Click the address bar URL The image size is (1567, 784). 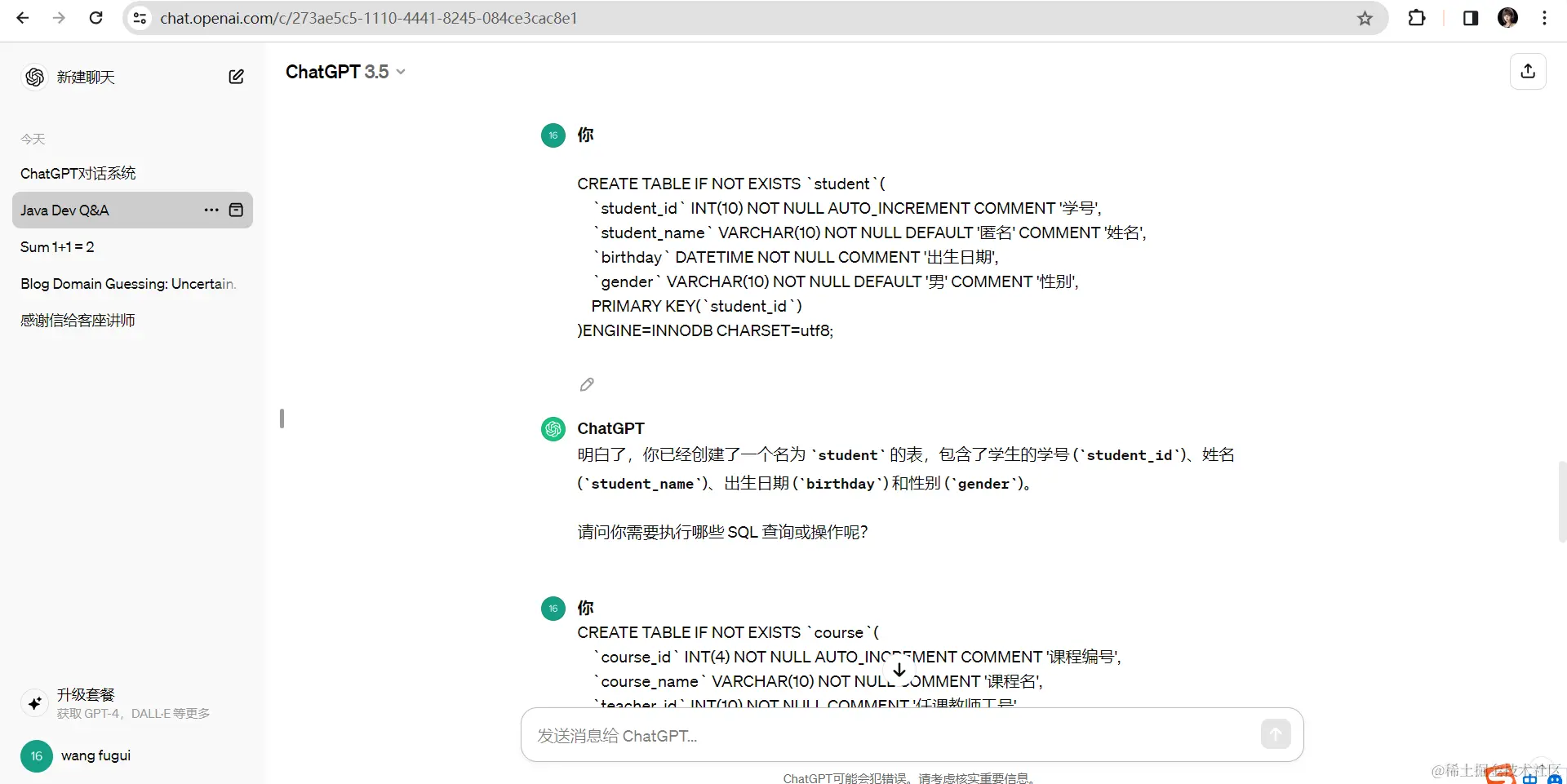(369, 18)
